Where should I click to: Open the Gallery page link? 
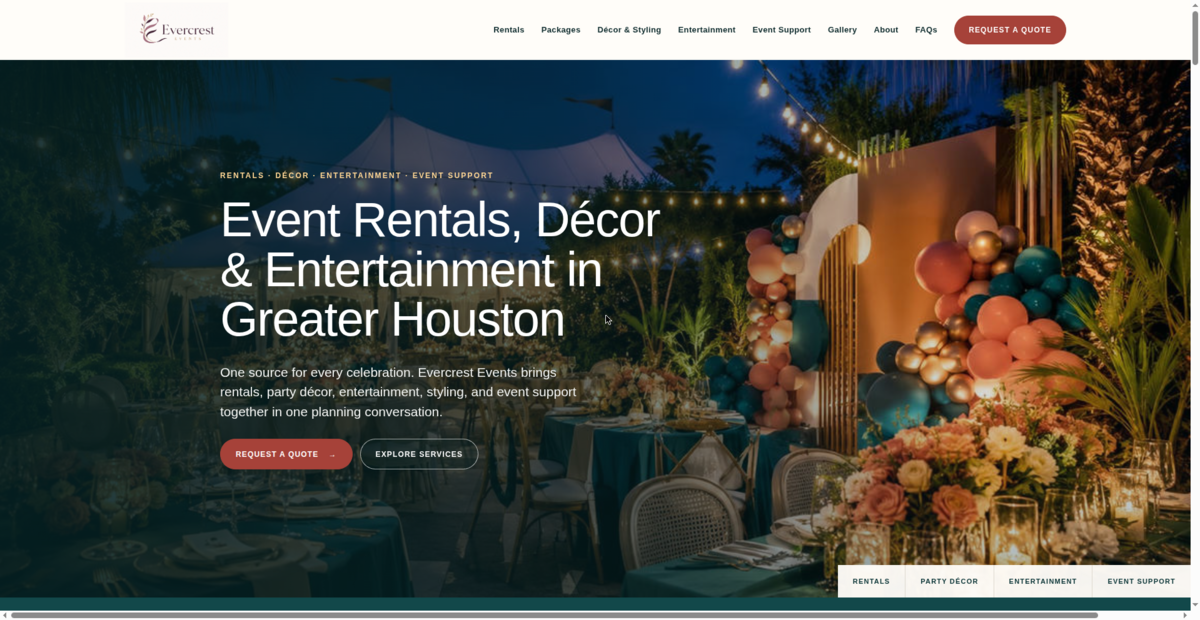coord(842,30)
